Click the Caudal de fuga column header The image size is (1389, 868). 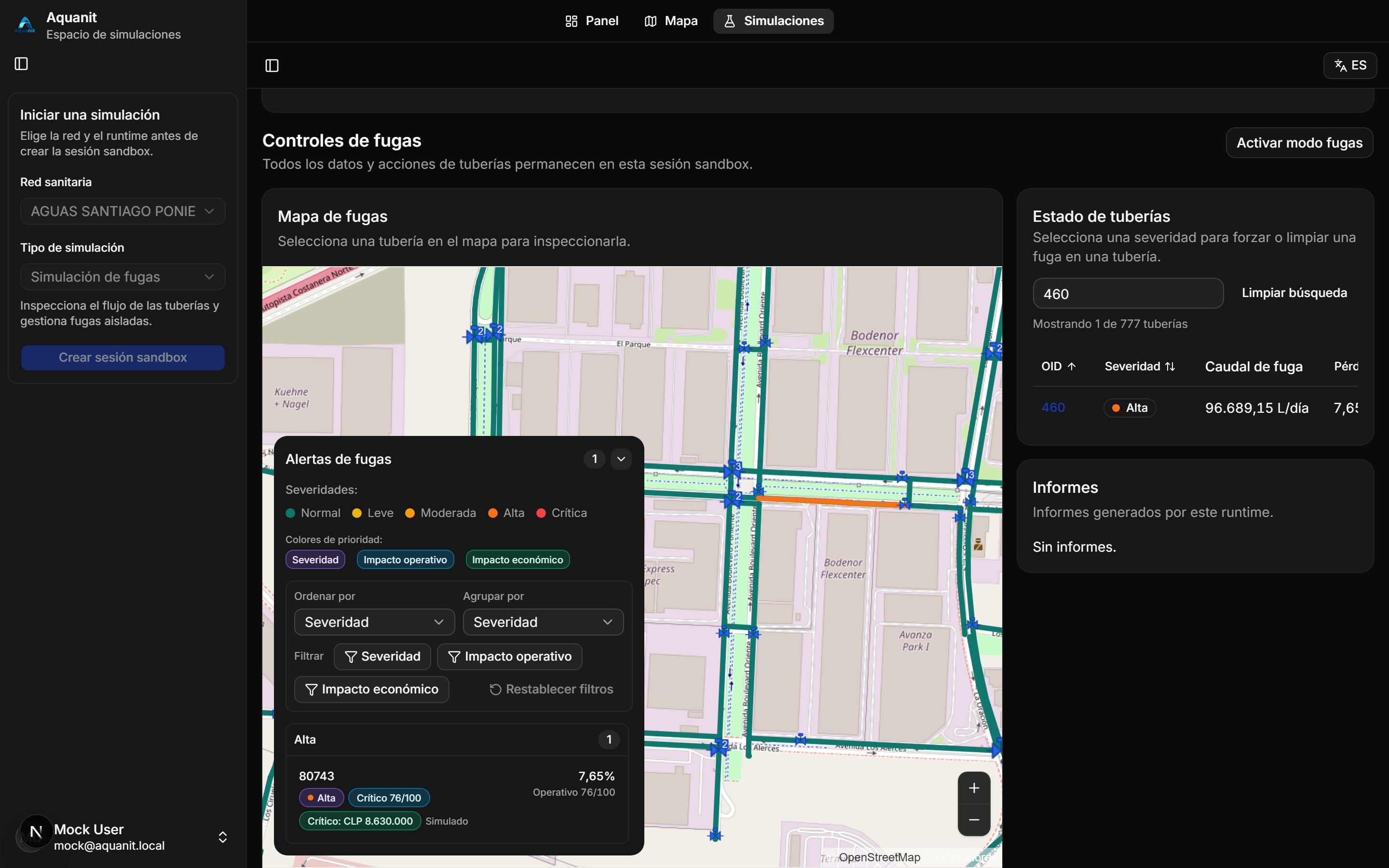1253,366
